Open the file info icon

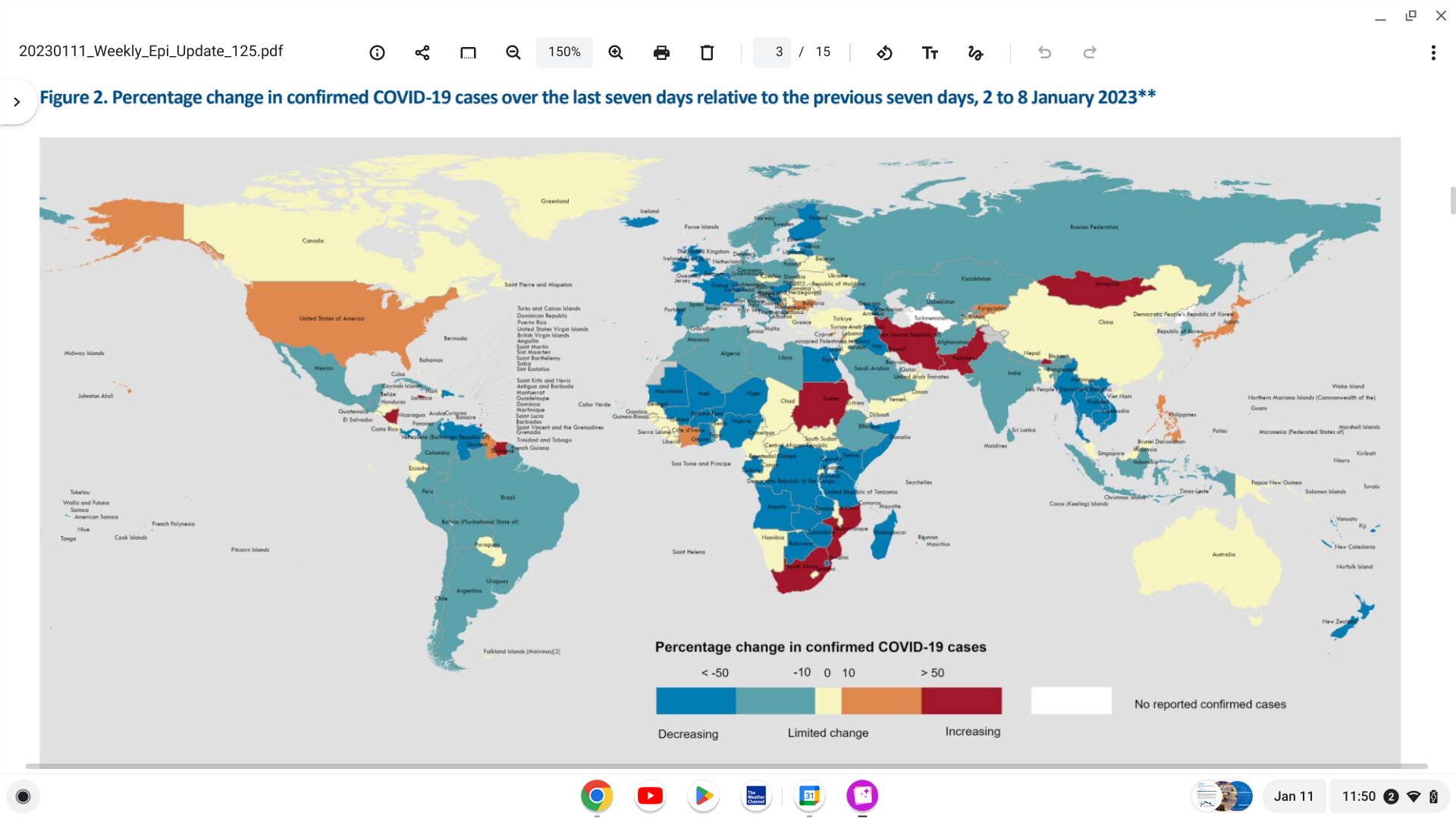(377, 52)
